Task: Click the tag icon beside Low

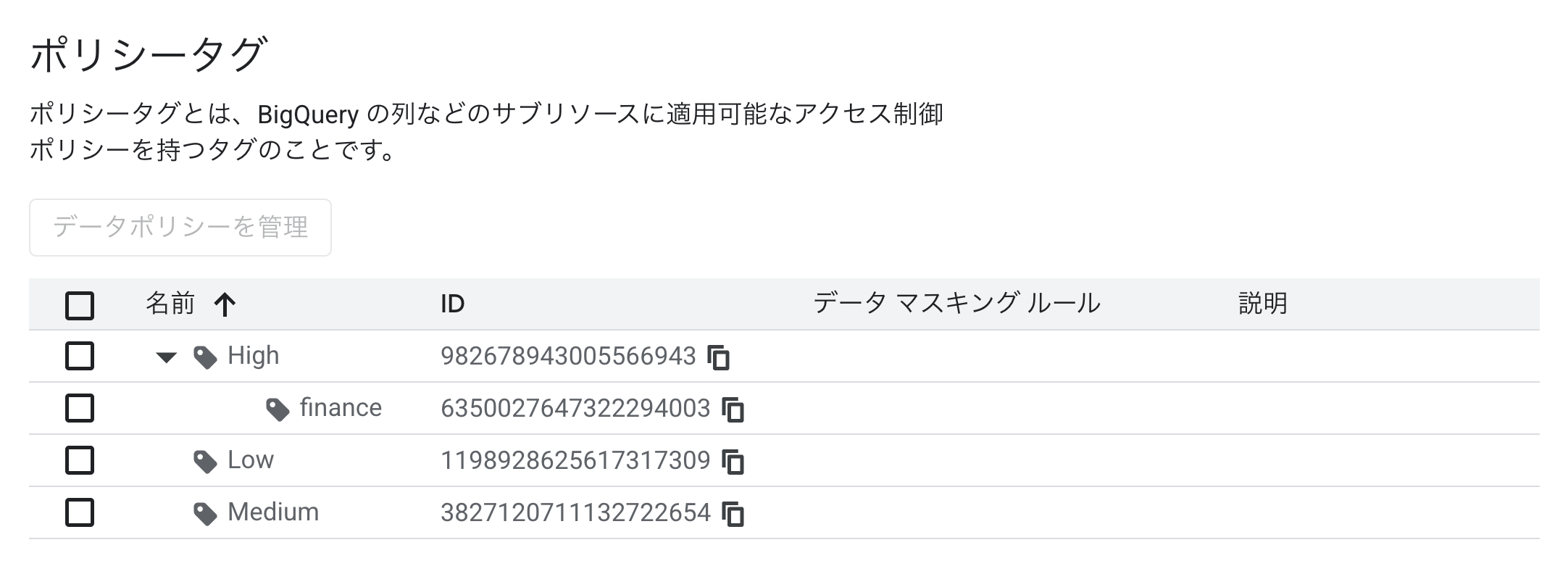Action: click(205, 462)
